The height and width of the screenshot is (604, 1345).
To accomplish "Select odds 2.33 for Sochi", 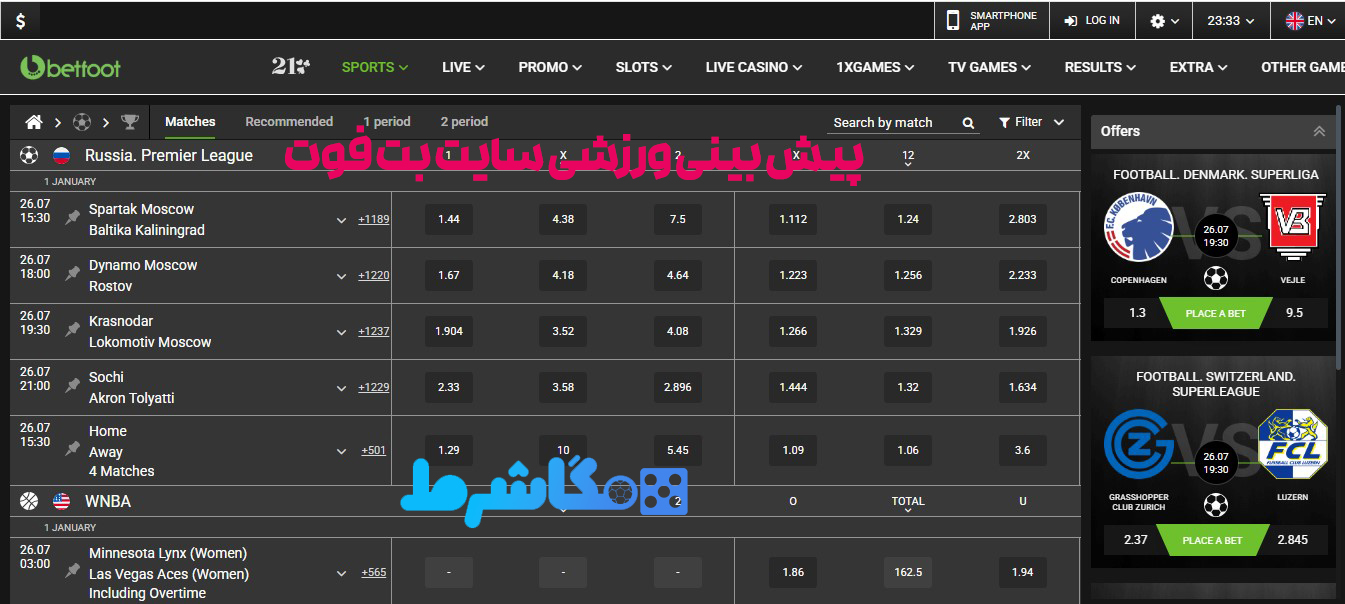I will point(449,387).
